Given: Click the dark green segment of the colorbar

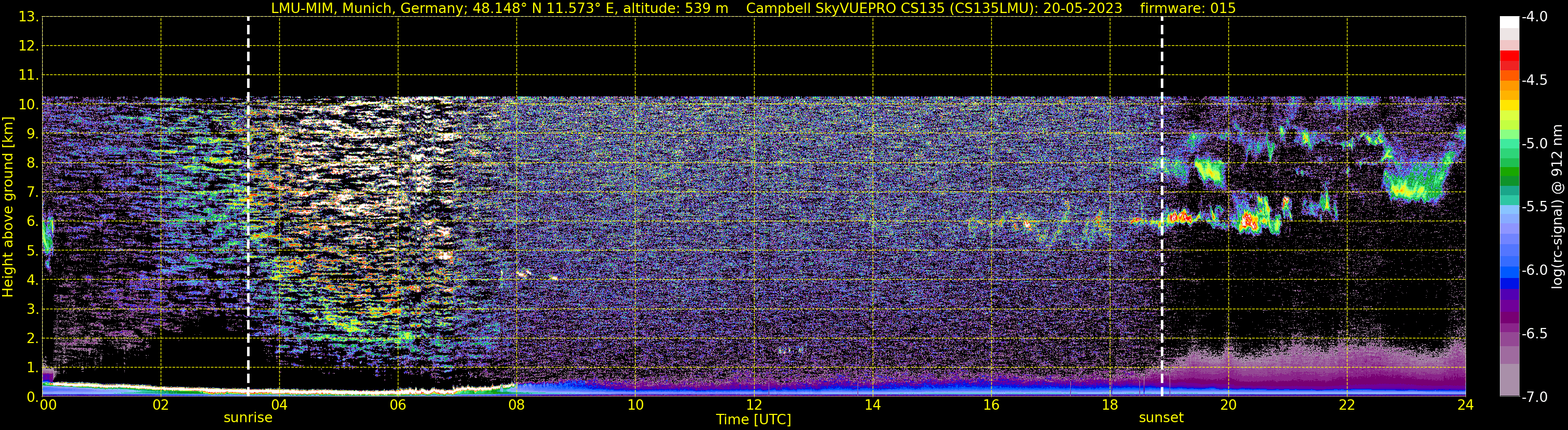Looking at the screenshot, I should 1509,181.
